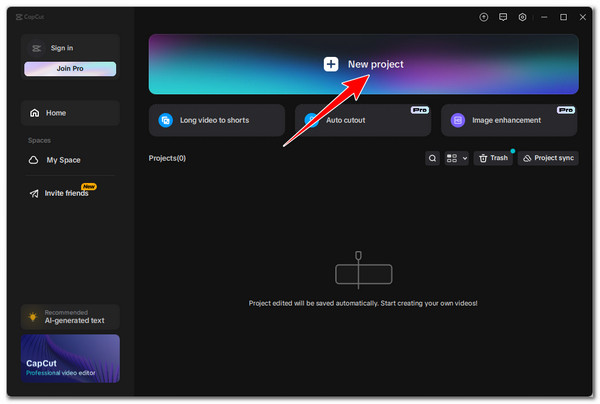Click the Long video to shorts icon

165,120
